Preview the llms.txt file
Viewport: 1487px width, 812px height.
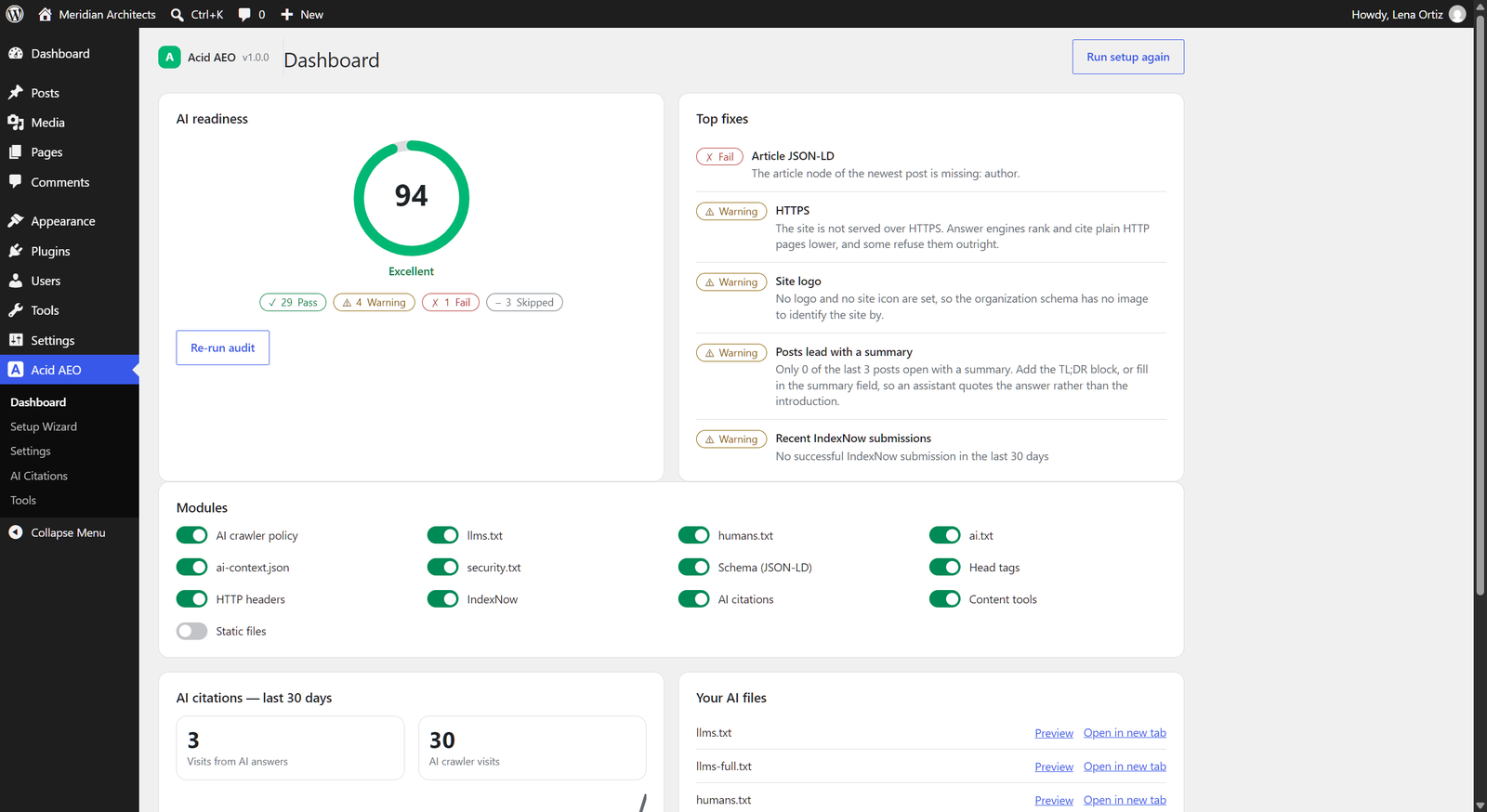[x=1054, y=733]
